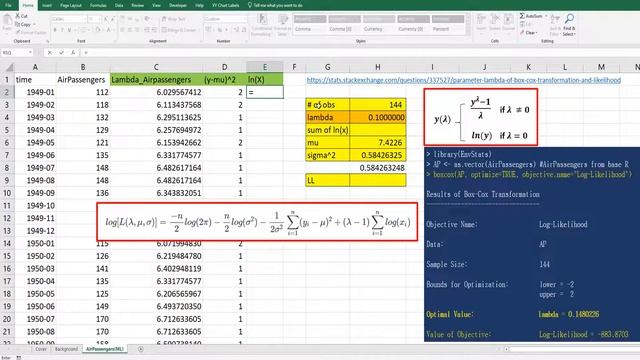The width and height of the screenshot is (640, 360).
Task: Select the lambda value cell 0.1000000
Action: point(378,117)
